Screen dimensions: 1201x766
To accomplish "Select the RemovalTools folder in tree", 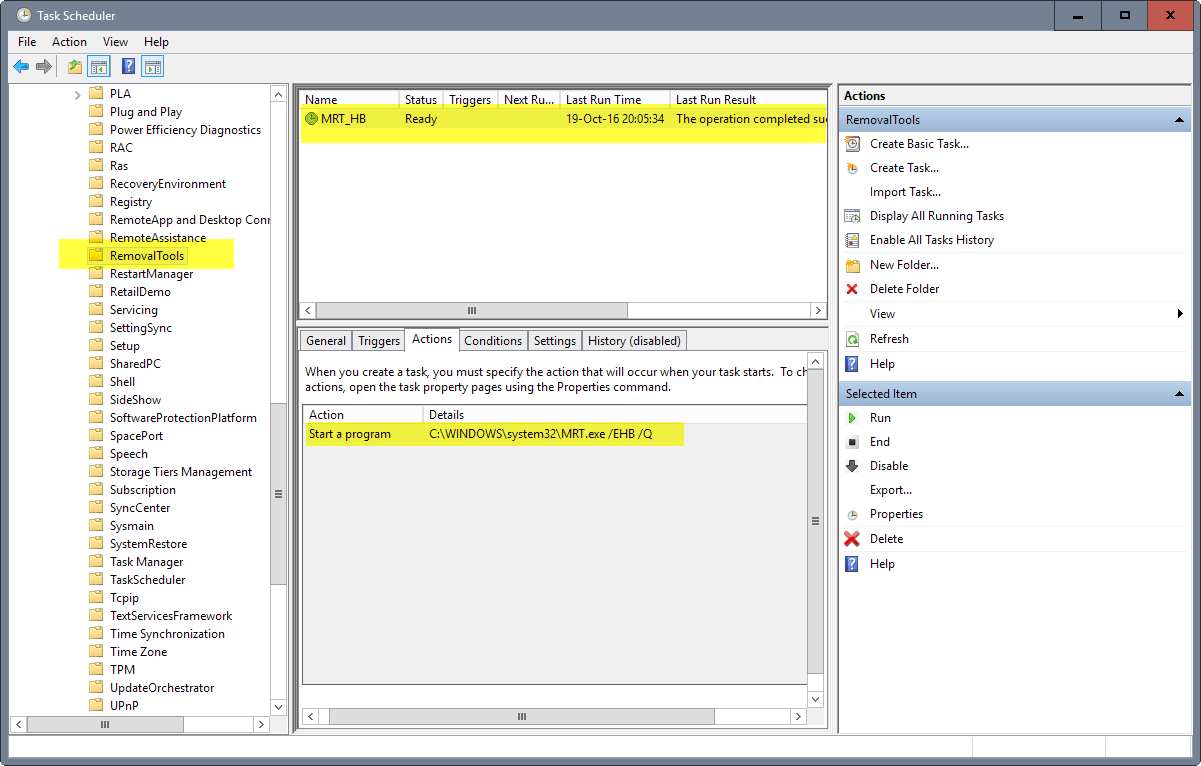I will coord(147,256).
